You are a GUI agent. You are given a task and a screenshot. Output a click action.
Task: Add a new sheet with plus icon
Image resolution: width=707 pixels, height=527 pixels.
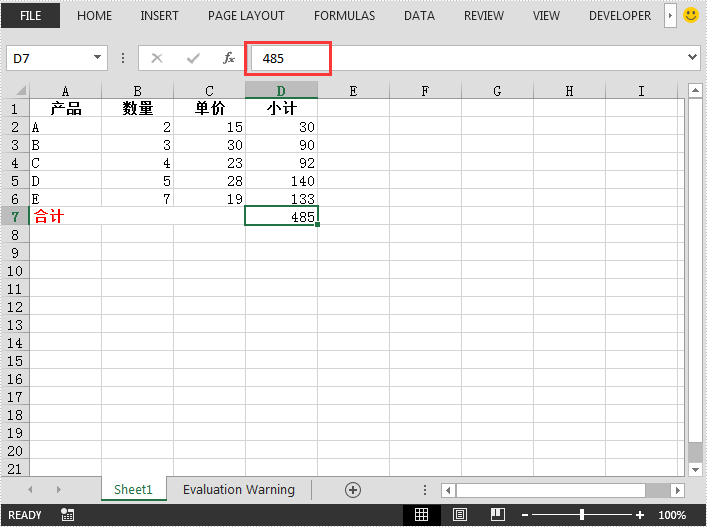click(353, 490)
